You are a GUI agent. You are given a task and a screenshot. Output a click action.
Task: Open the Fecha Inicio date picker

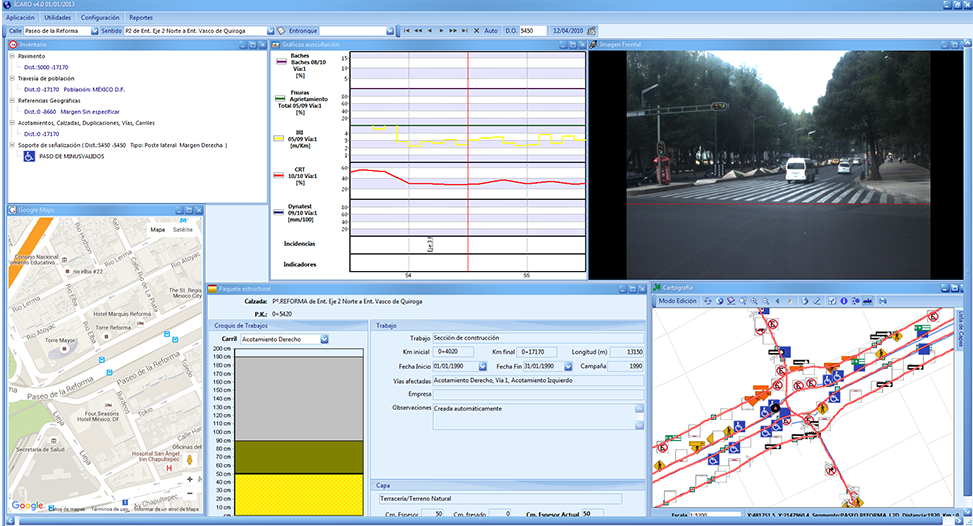[484, 366]
